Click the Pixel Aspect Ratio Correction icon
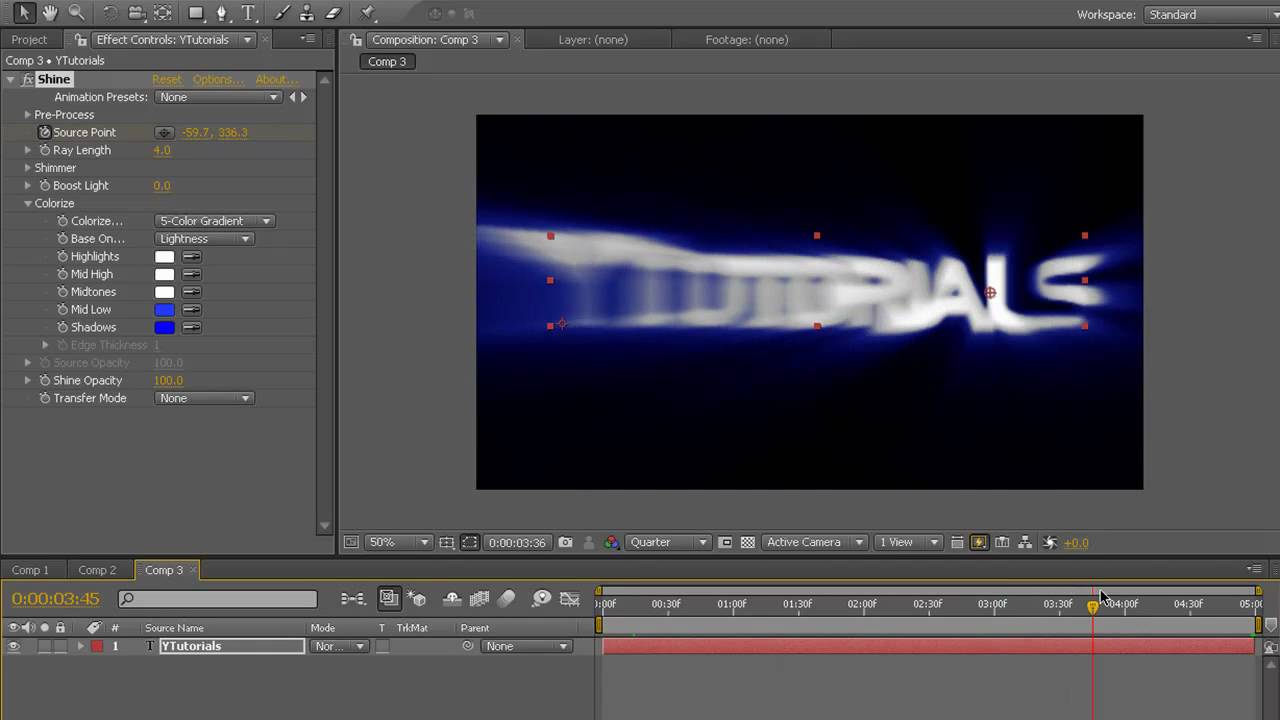This screenshot has width=1280, height=720. tap(956, 542)
